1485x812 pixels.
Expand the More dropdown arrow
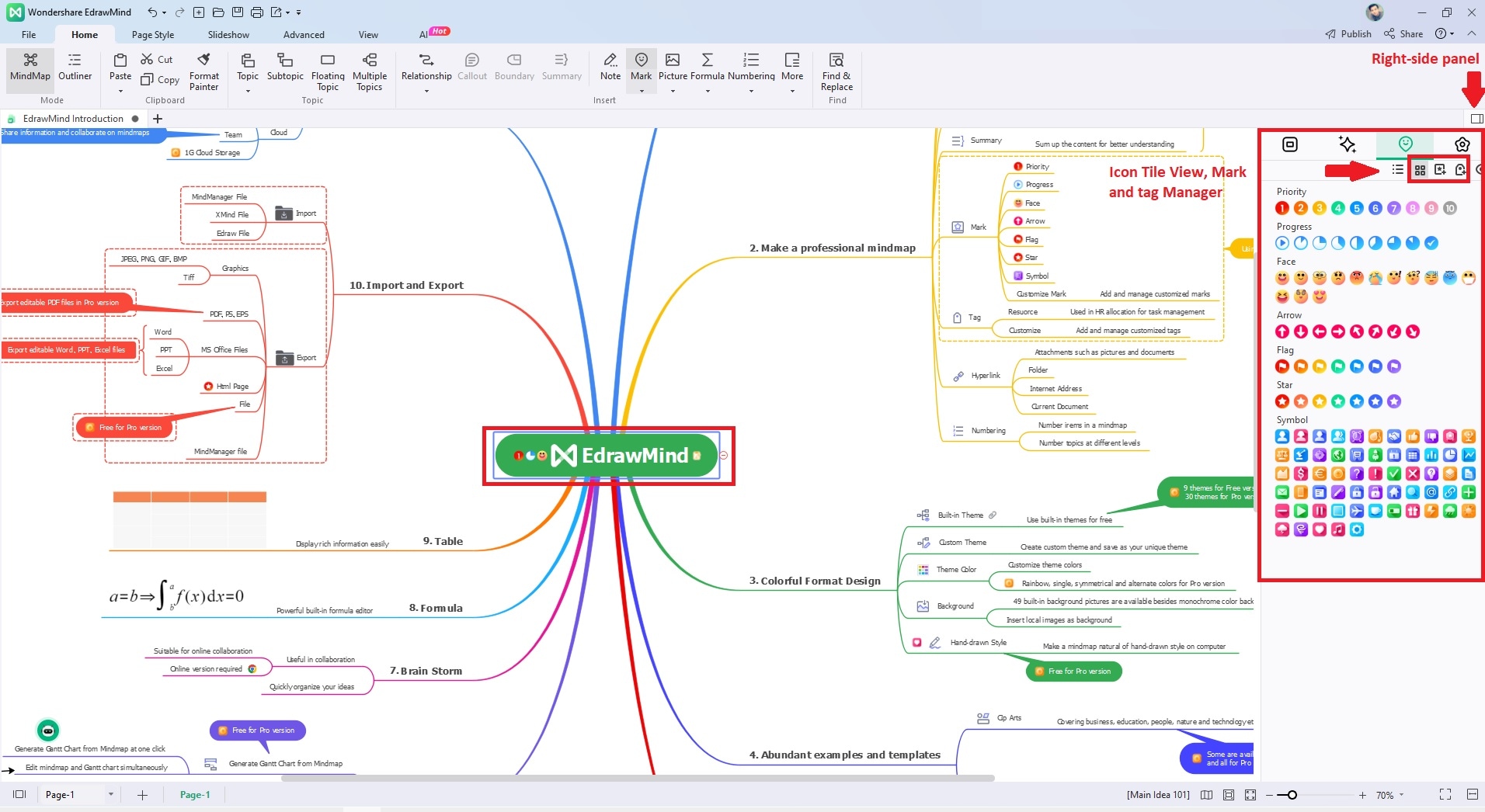(x=792, y=91)
